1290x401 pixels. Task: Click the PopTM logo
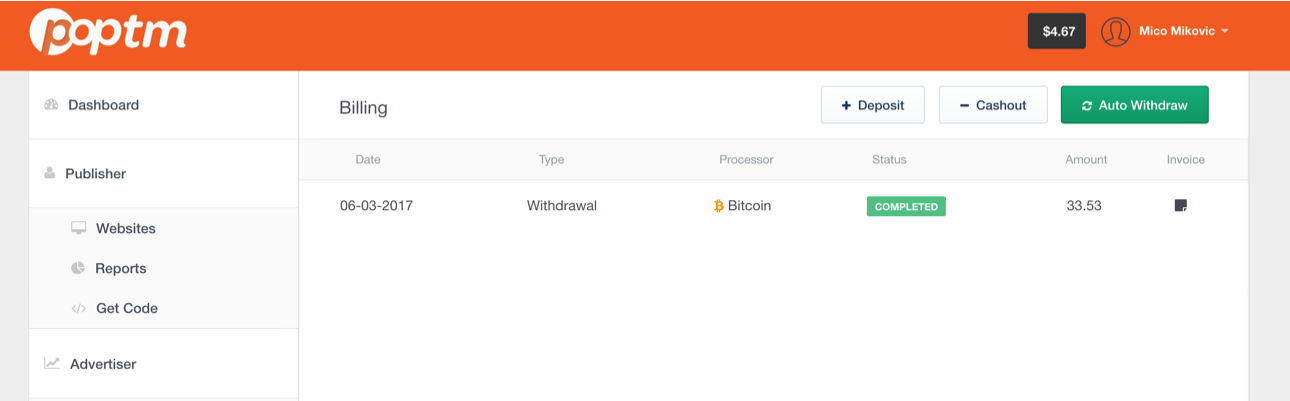pyautogui.click(x=108, y=33)
